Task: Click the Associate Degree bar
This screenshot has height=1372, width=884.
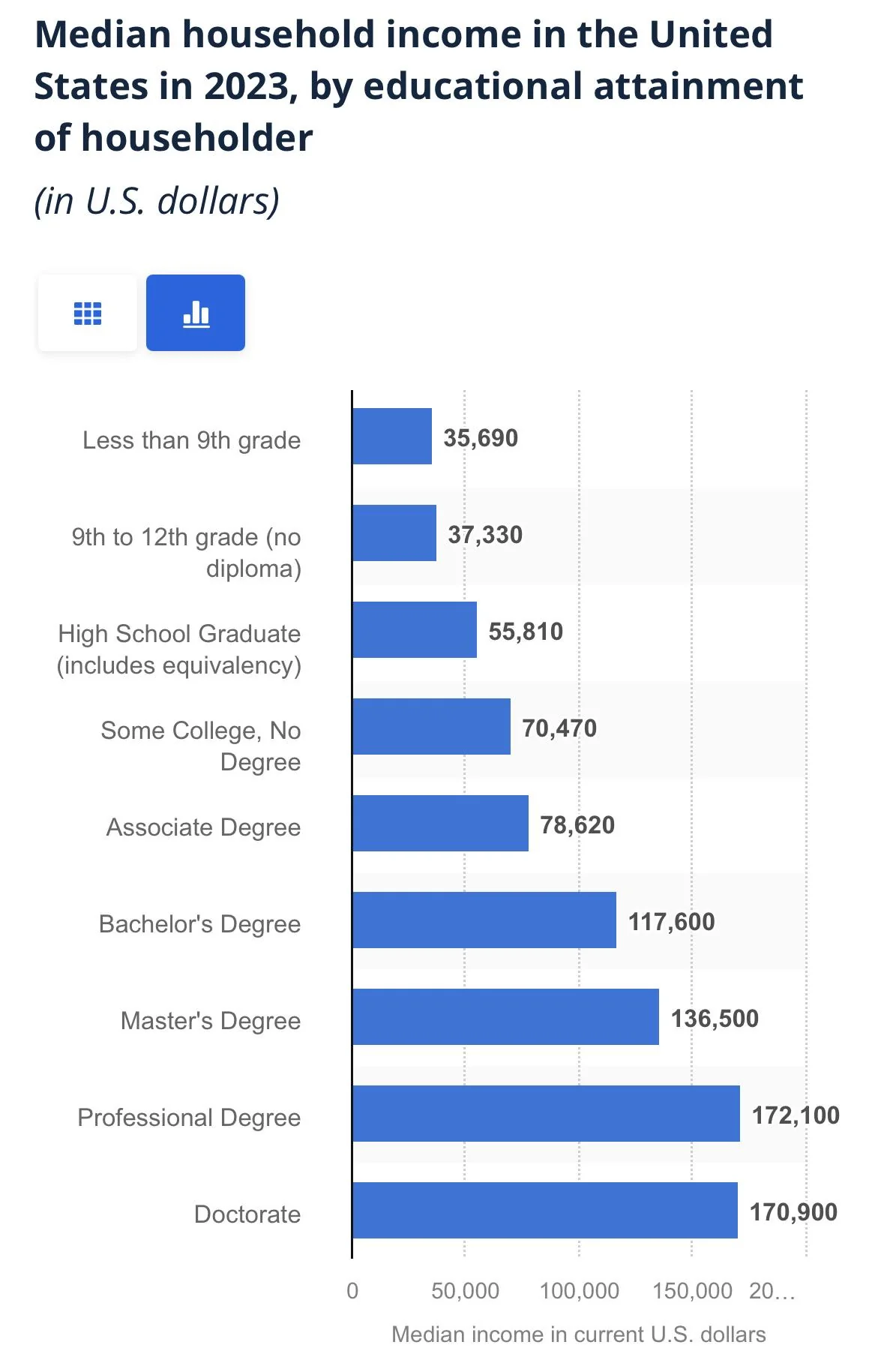Action: (441, 823)
